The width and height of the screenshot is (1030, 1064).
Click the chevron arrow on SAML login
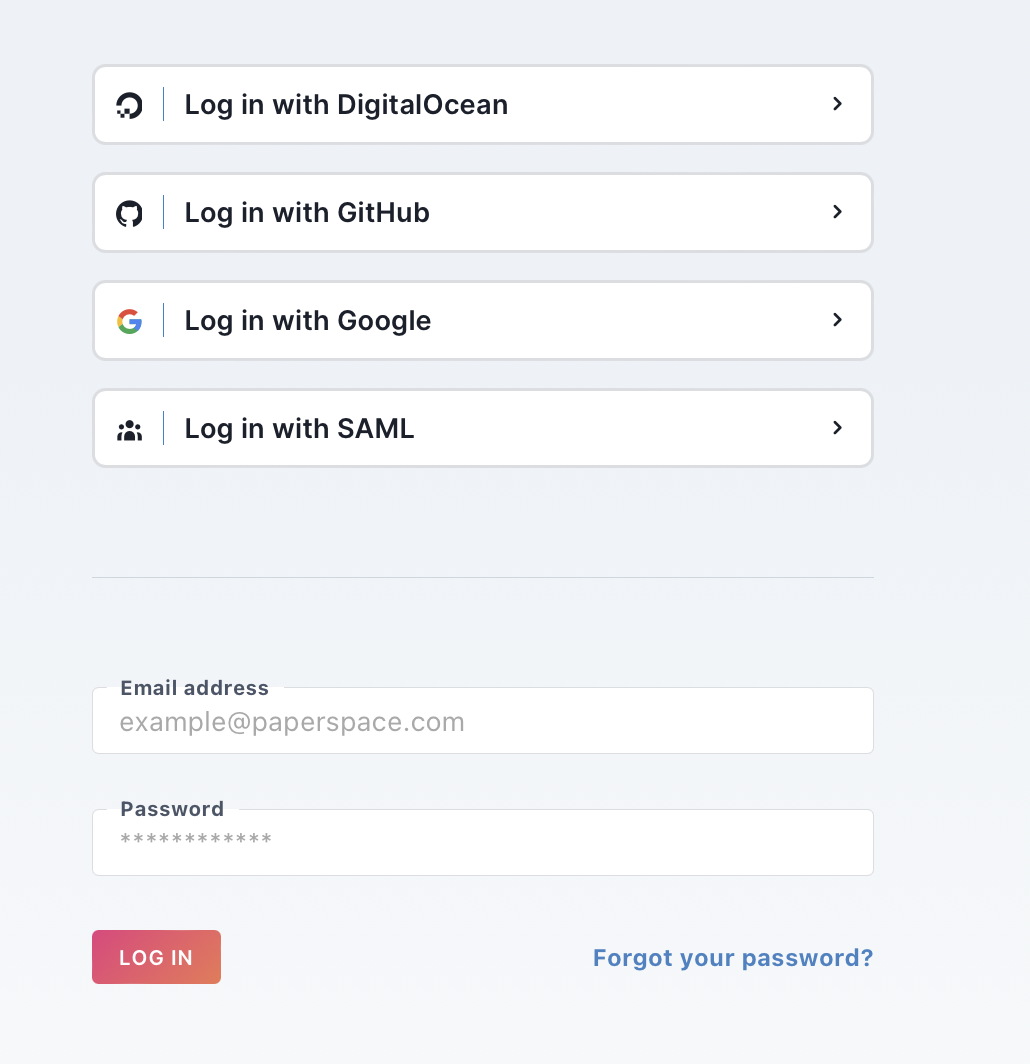[838, 428]
